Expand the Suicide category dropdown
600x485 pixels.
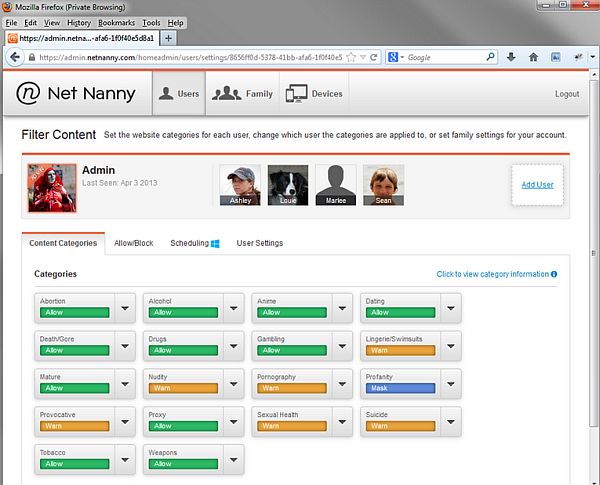[x=451, y=422]
